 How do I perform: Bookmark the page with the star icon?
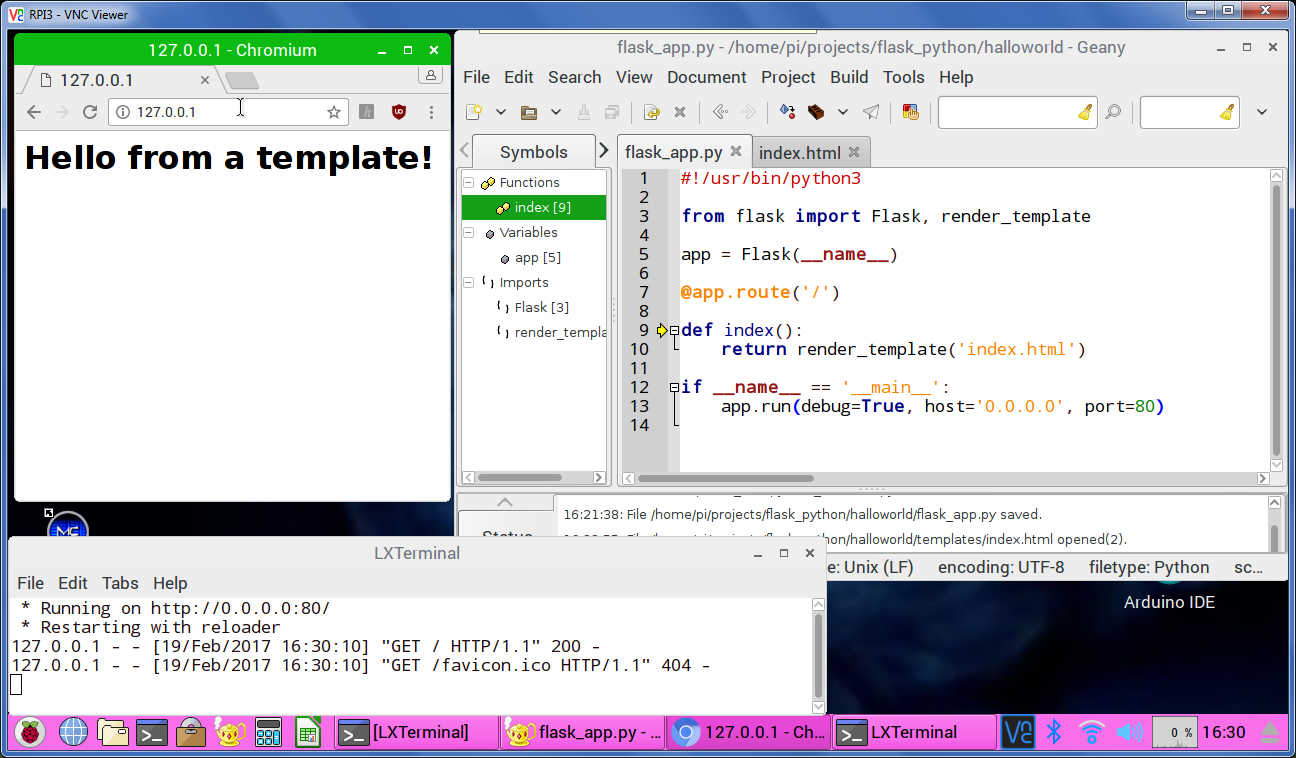[334, 112]
